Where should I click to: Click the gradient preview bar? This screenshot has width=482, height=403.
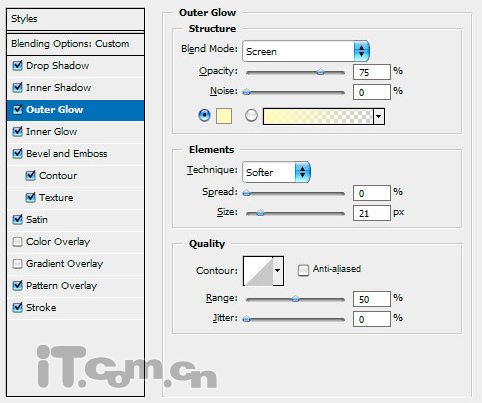click(x=318, y=116)
